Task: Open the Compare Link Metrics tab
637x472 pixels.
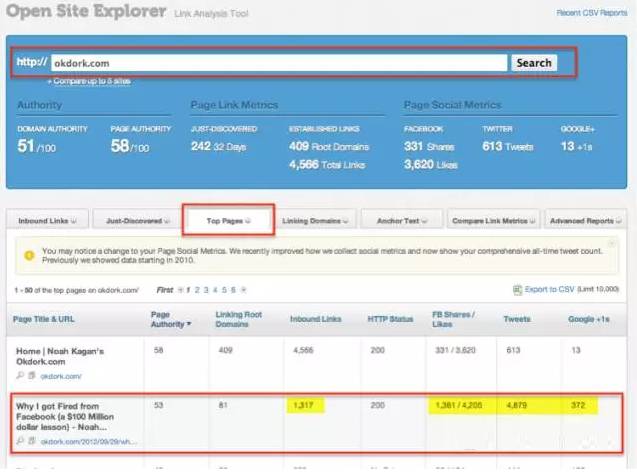Action: click(x=494, y=221)
